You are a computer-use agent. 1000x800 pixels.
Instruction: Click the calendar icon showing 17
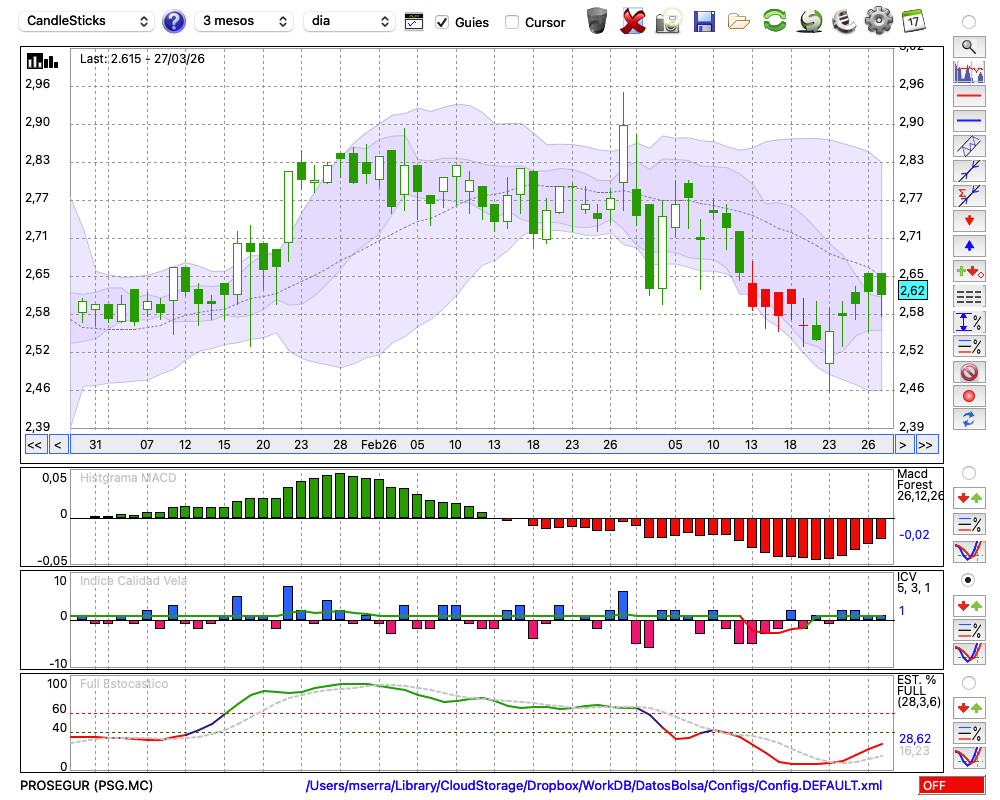point(912,21)
